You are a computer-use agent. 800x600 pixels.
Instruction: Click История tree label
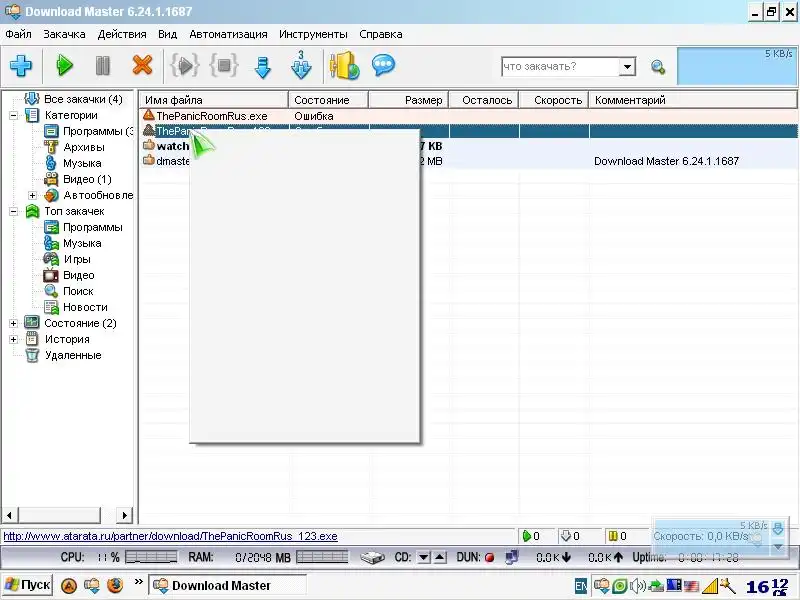coord(67,339)
